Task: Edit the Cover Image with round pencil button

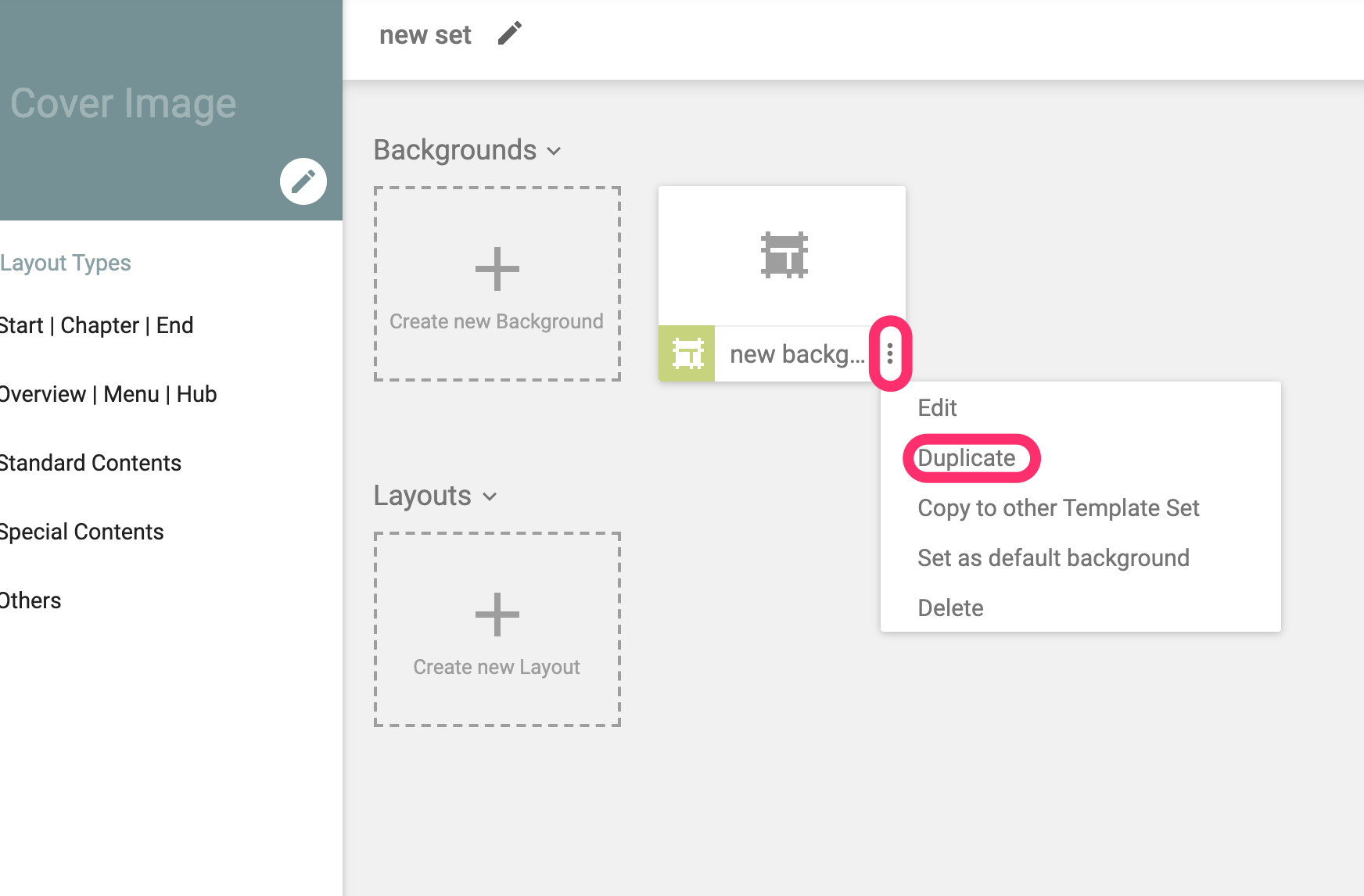Action: 303,181
